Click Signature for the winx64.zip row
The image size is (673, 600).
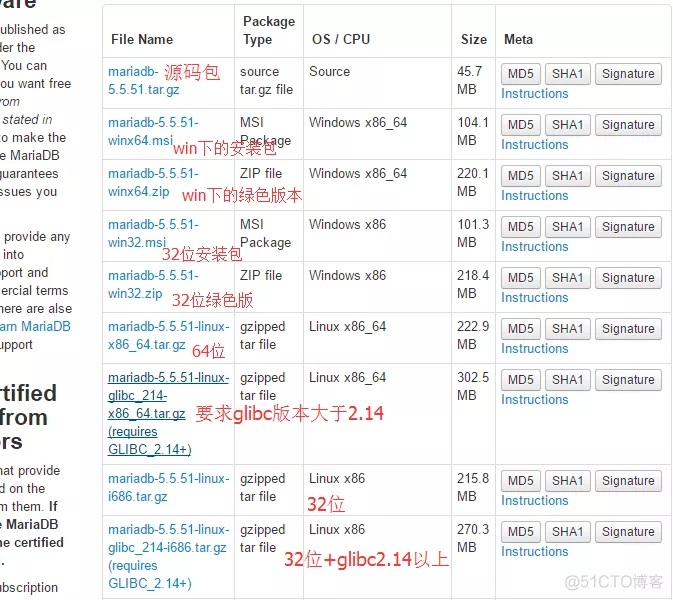[628, 176]
